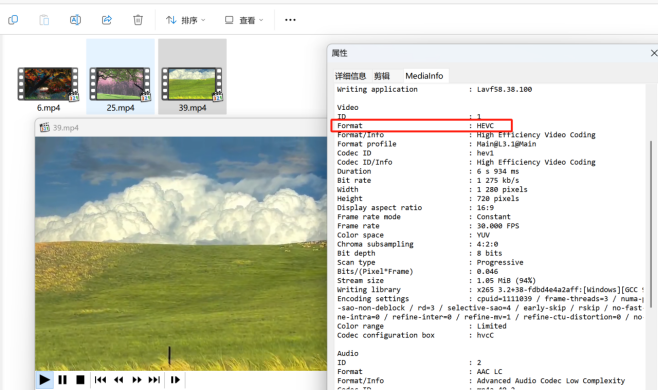
Task: Click the Format profile Main@L3.1@Main value
Action: (506, 144)
